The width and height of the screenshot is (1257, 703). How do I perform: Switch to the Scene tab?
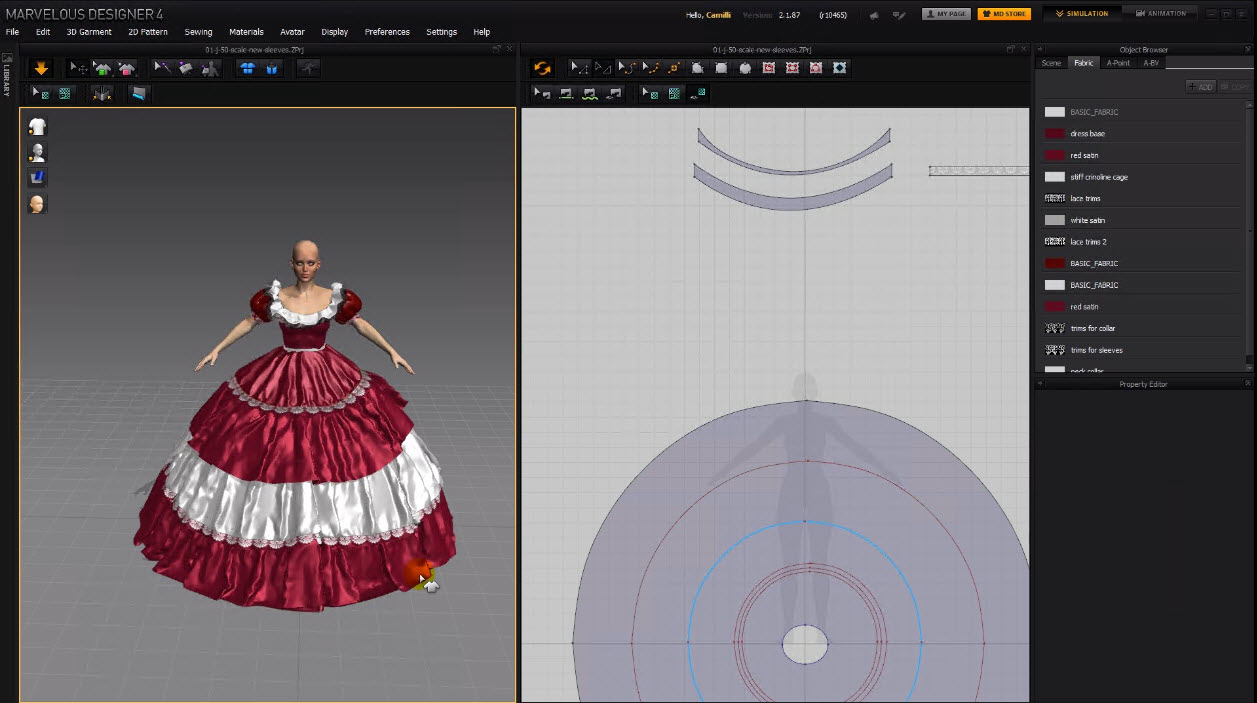[x=1051, y=63]
